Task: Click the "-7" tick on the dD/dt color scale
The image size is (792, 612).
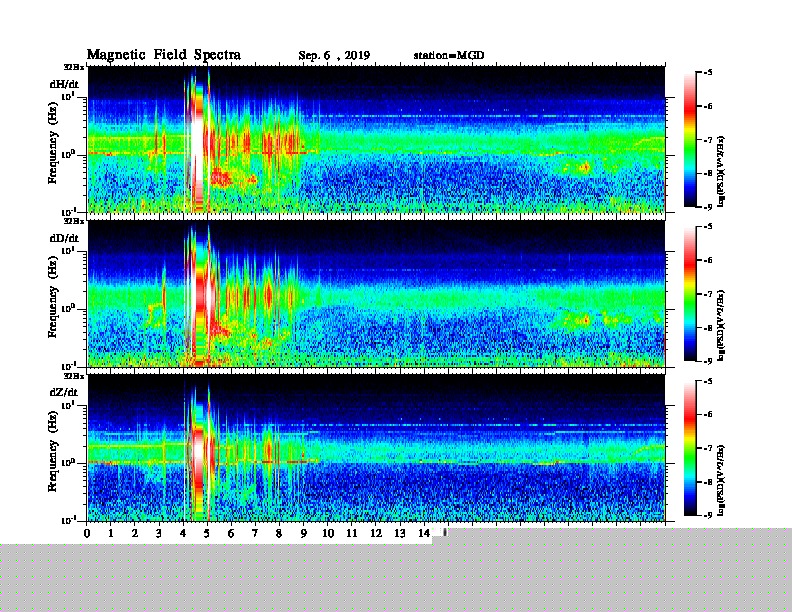Action: tap(708, 294)
